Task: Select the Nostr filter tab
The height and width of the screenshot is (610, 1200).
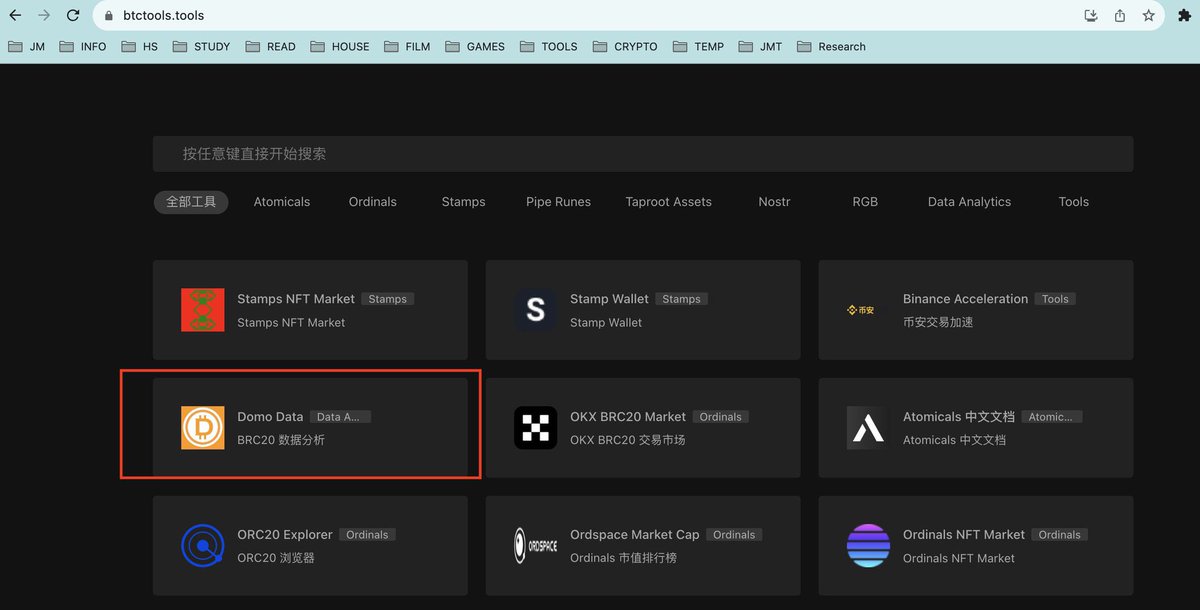Action: 775,202
